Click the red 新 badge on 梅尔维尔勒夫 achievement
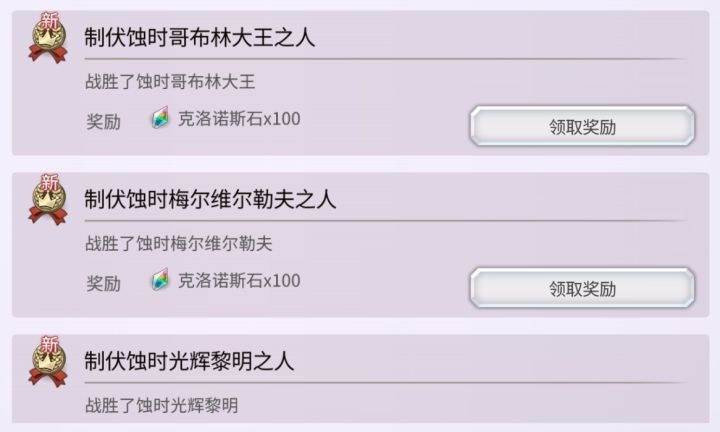This screenshot has width=720, height=432. pos(48,185)
